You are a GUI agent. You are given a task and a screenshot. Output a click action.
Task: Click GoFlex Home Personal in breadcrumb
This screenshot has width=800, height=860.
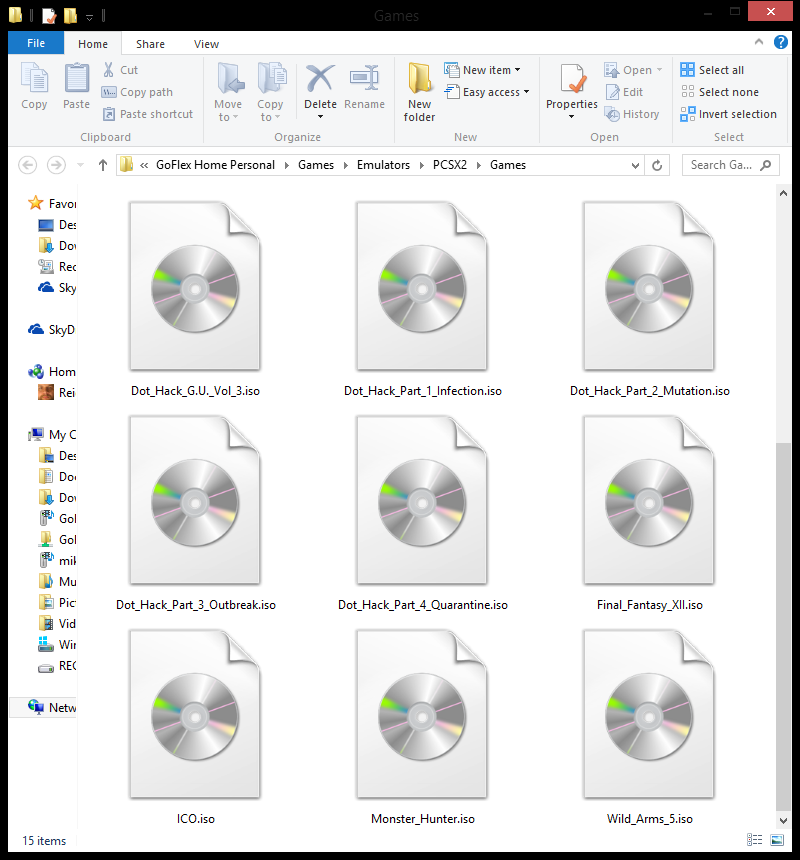[x=215, y=165]
